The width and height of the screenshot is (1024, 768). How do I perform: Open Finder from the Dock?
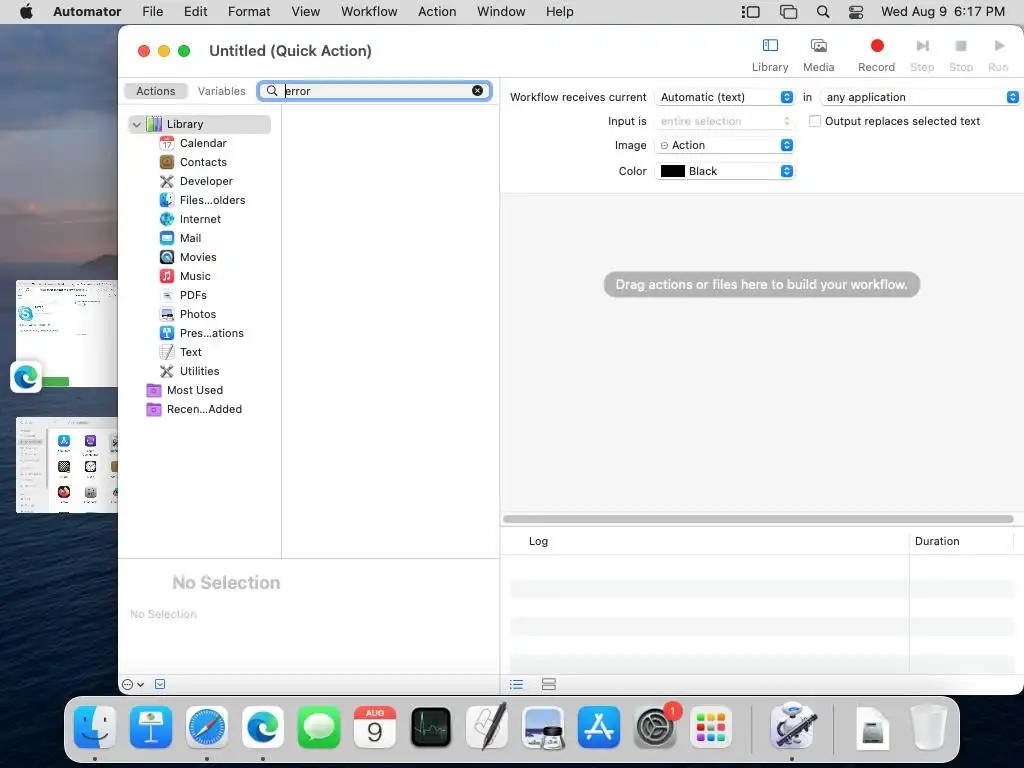pos(95,727)
